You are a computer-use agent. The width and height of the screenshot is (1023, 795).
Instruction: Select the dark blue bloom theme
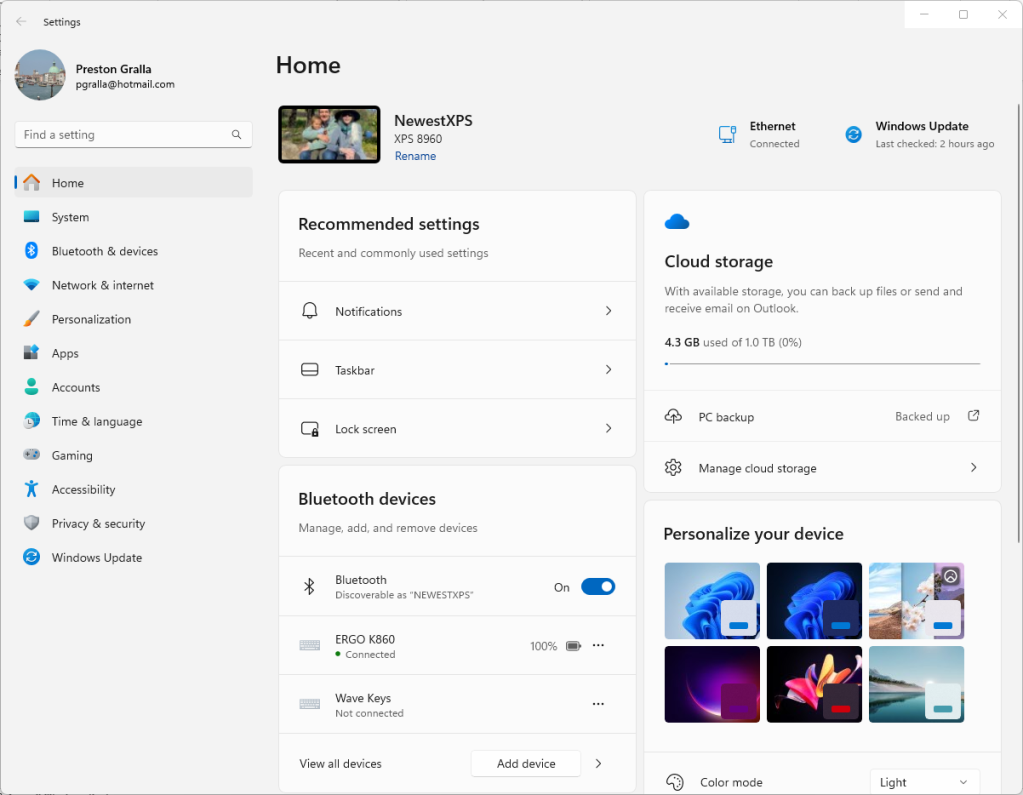[814, 601]
